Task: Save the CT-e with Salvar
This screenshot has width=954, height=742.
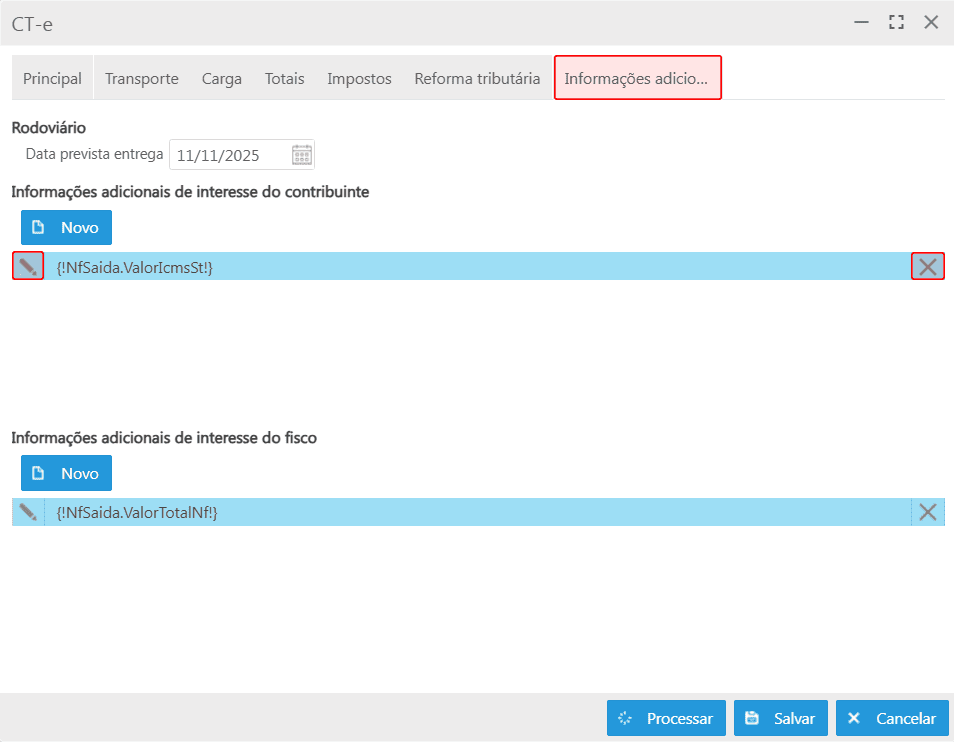Action: pos(781,718)
